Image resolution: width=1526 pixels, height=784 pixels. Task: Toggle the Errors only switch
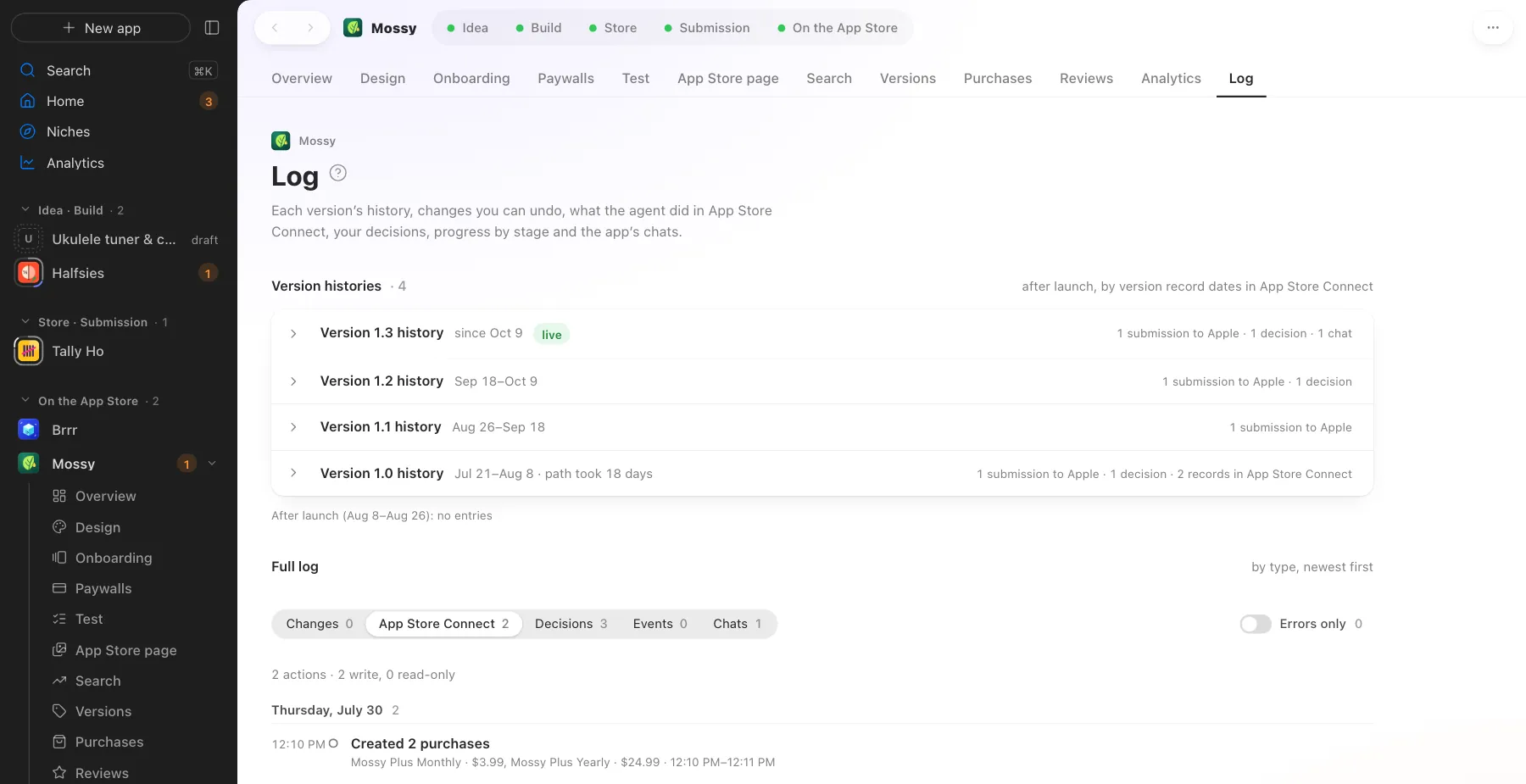pyautogui.click(x=1256, y=624)
